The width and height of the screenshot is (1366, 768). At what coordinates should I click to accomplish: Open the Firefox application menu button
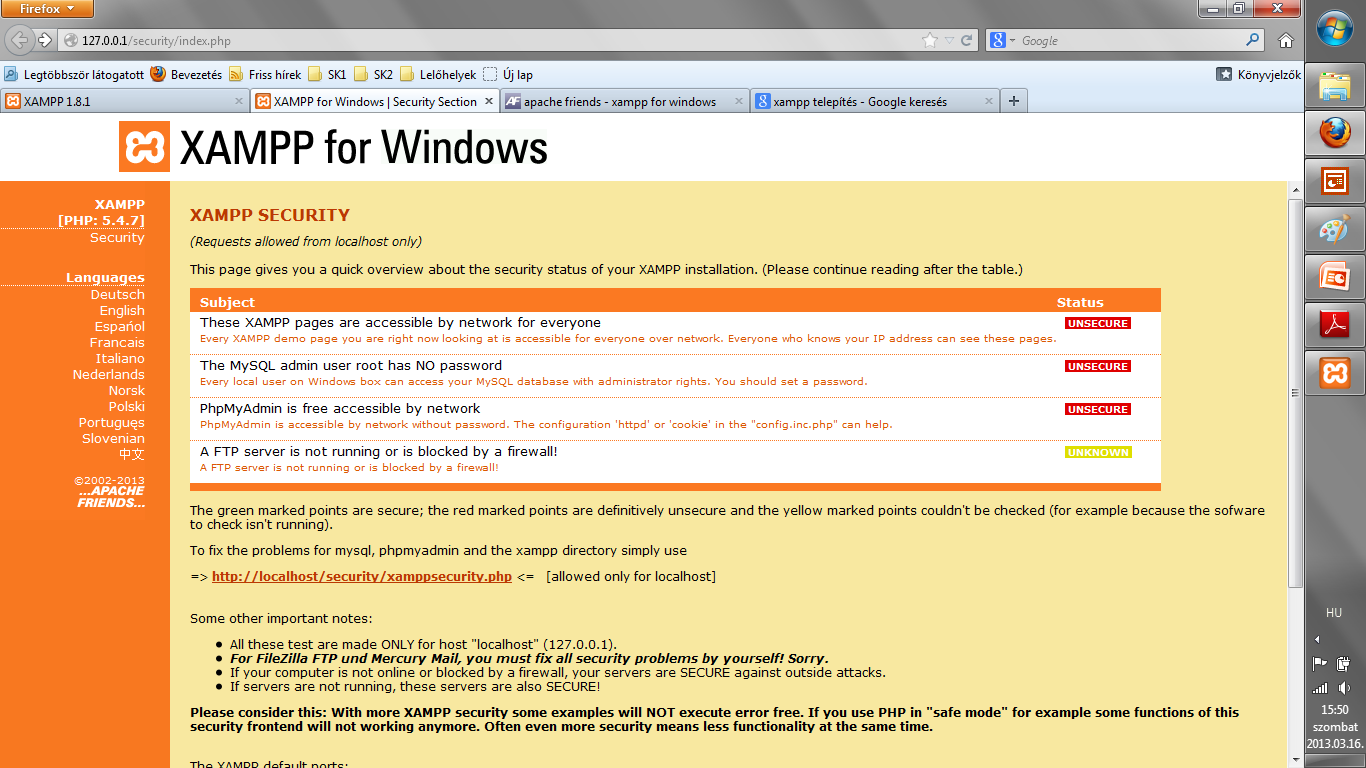pyautogui.click(x=47, y=9)
